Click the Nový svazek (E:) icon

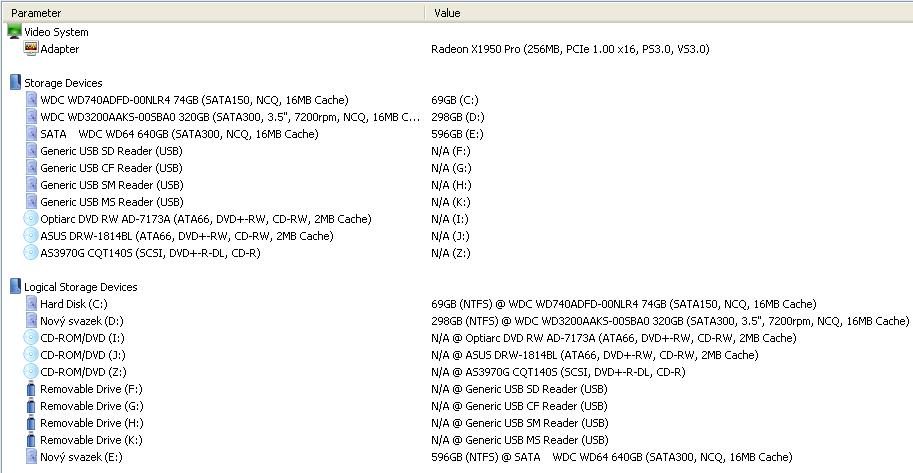point(31,457)
